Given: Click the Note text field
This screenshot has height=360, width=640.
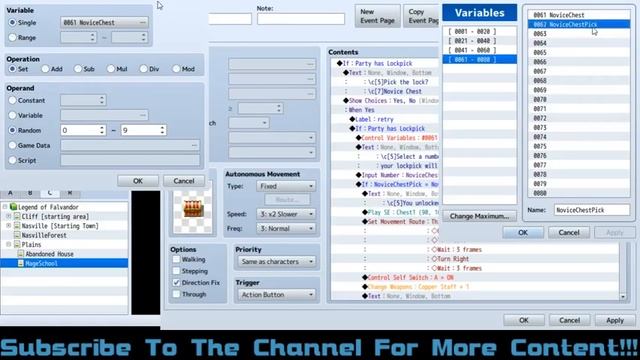Looking at the screenshot, I should click(301, 19).
